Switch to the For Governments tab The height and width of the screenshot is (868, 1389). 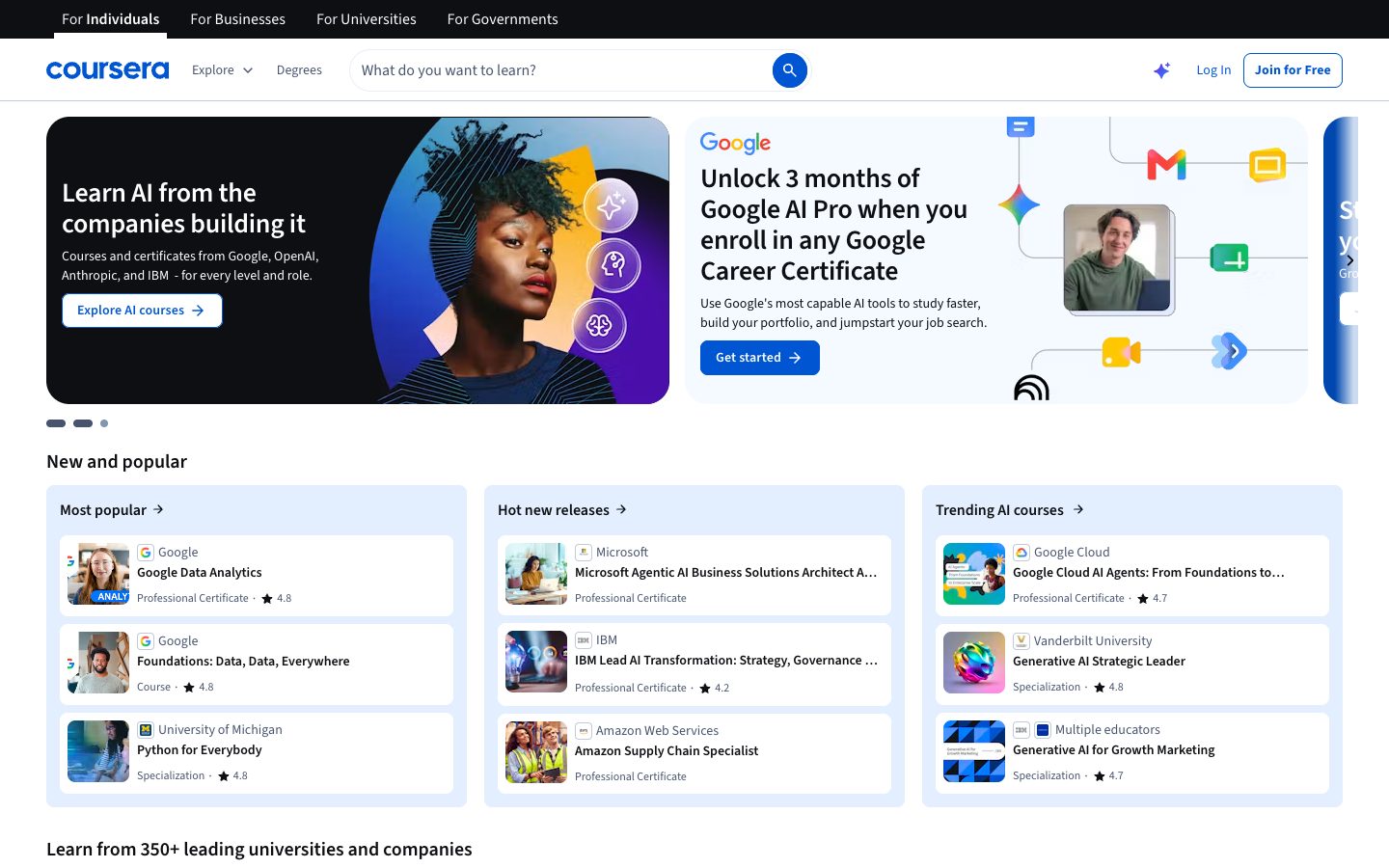[503, 19]
